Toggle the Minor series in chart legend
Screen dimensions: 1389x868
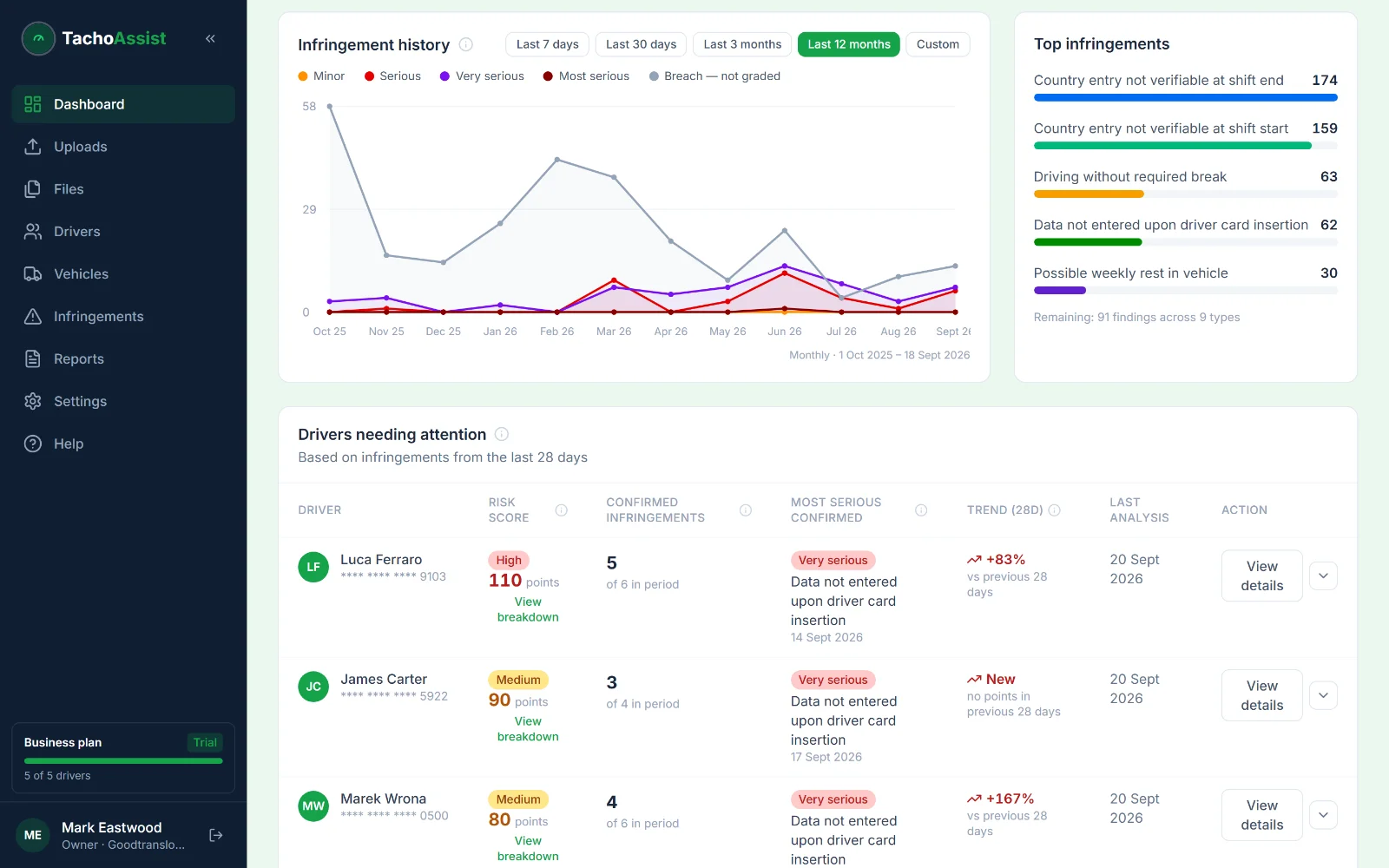(321, 76)
